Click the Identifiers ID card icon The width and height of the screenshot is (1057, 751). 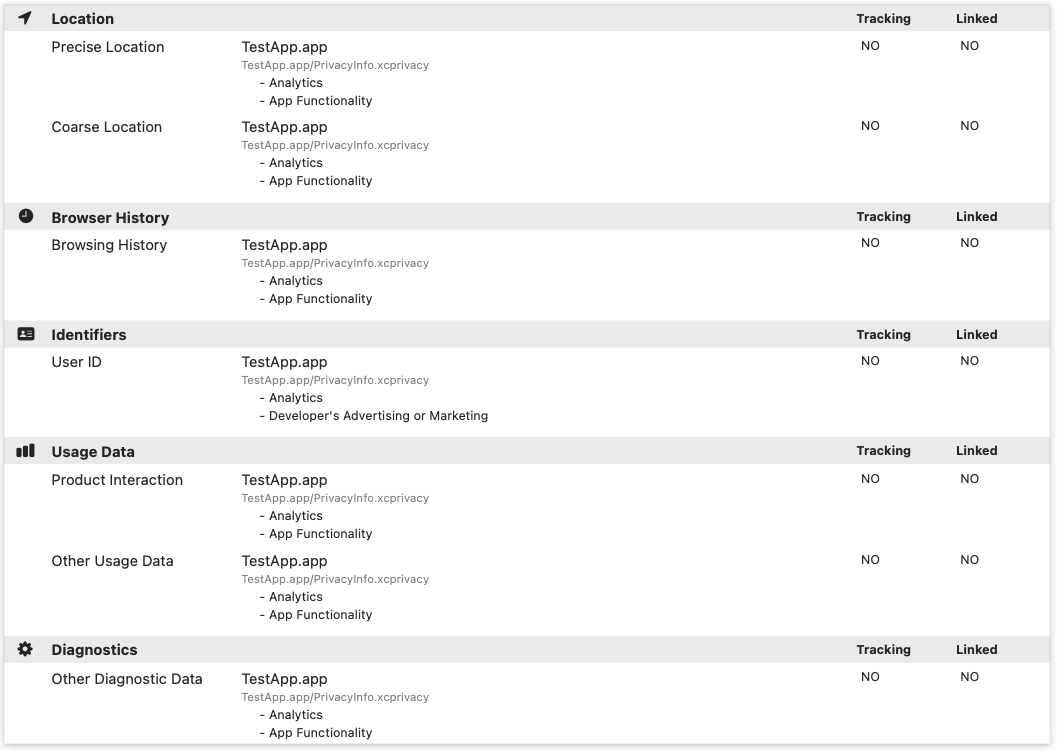[x=26, y=334]
